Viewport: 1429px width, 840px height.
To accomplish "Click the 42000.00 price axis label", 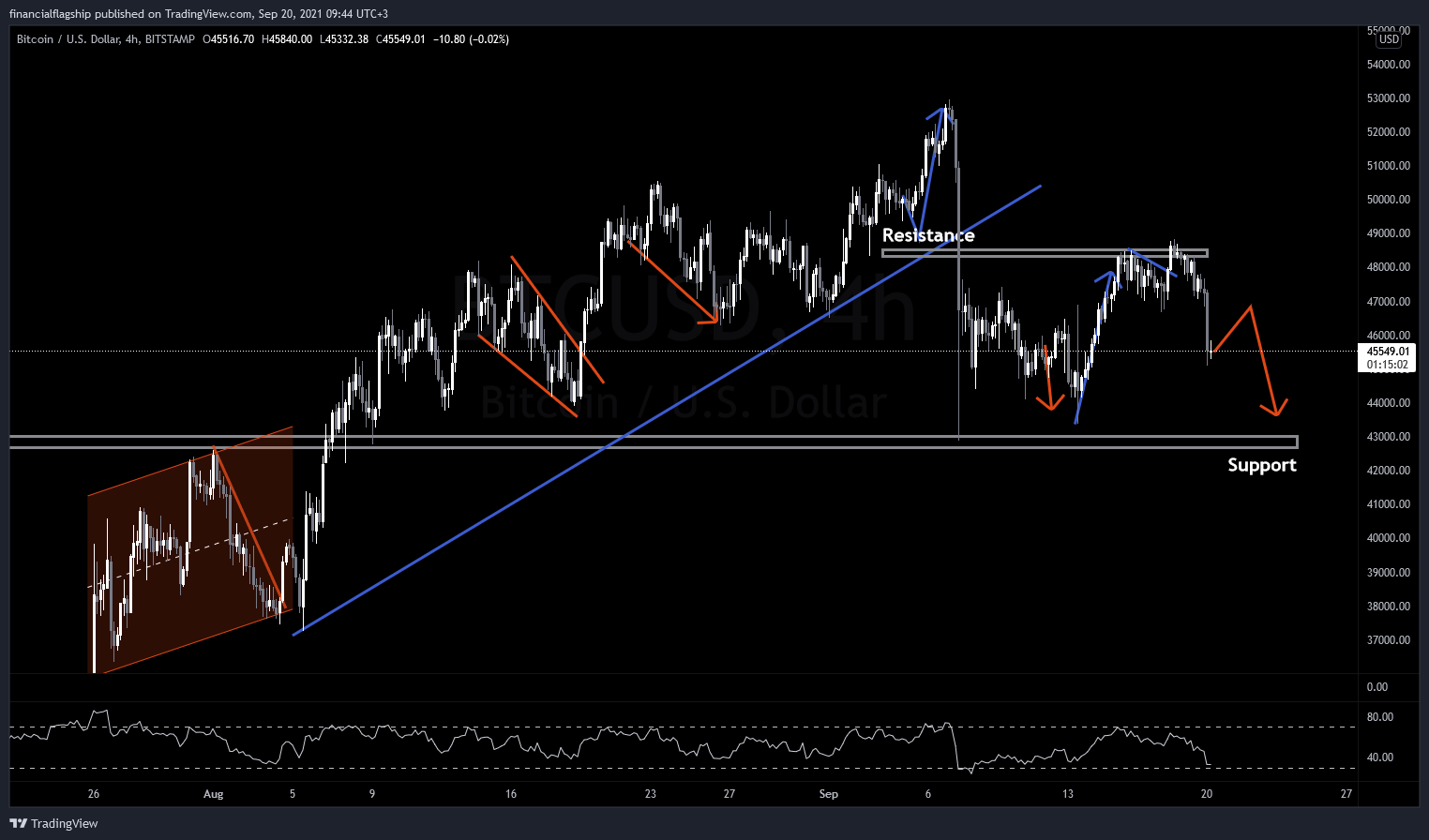I will point(1389,471).
